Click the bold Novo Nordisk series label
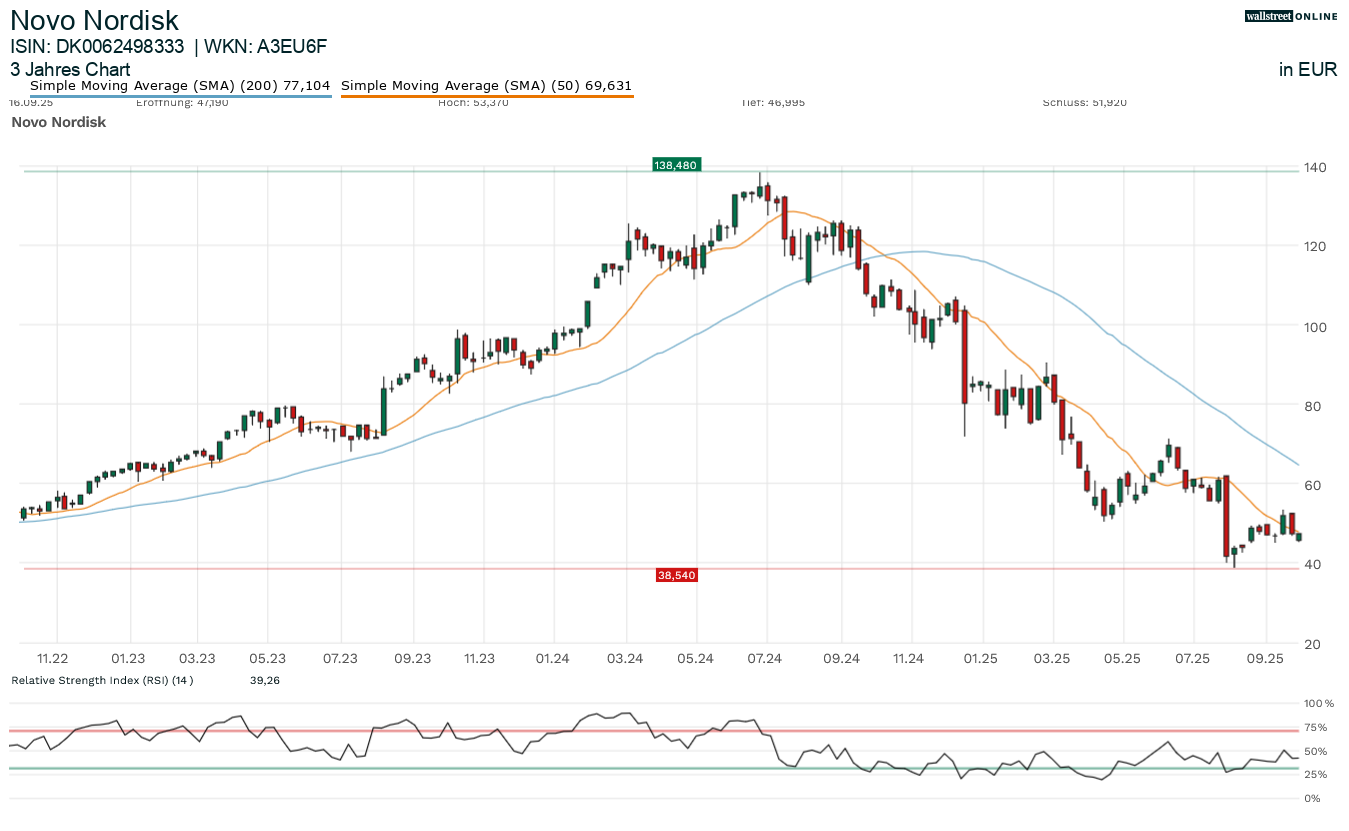The image size is (1349, 831). tap(58, 122)
